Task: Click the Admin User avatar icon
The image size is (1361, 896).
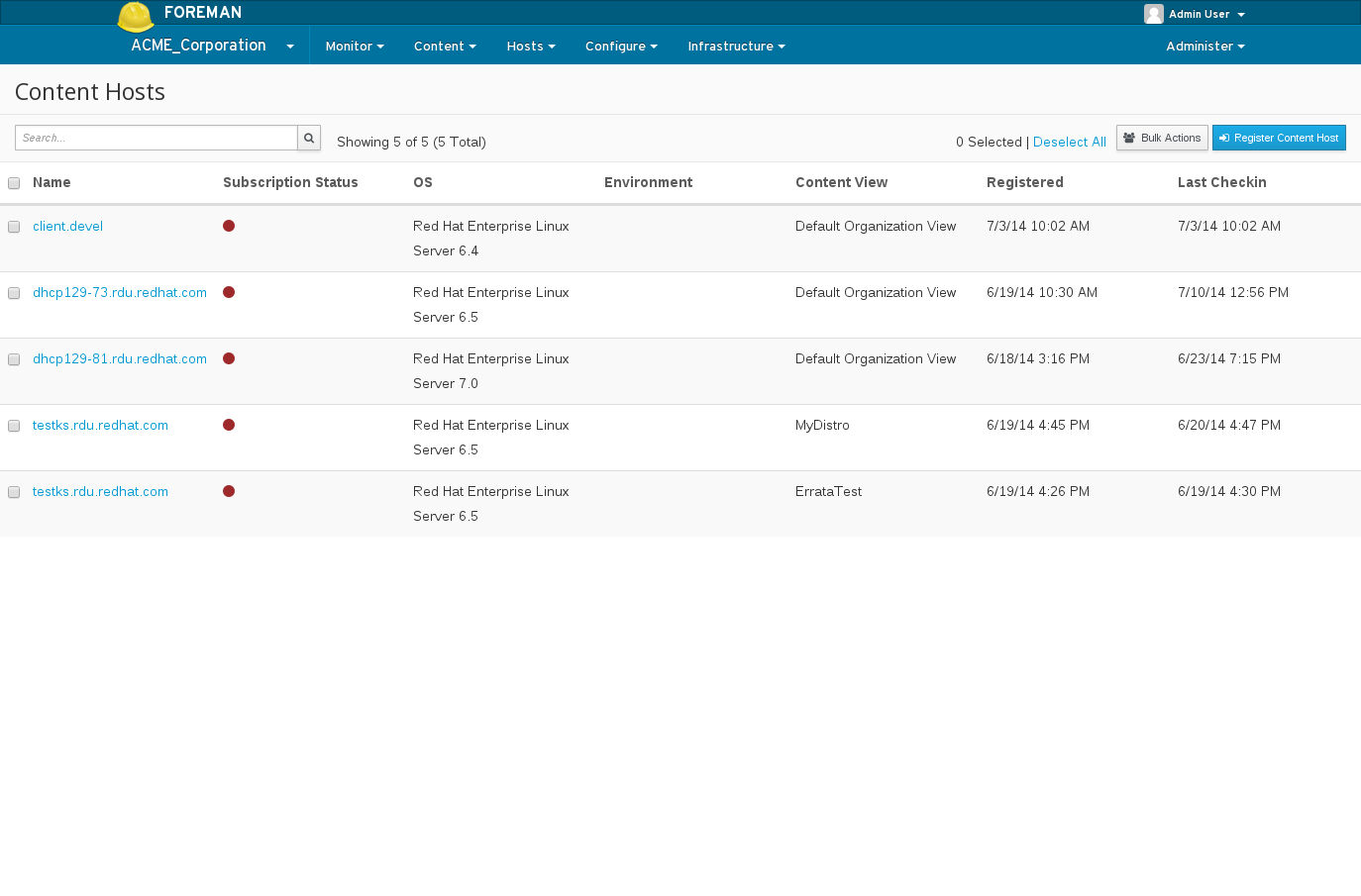Action: tap(1153, 14)
